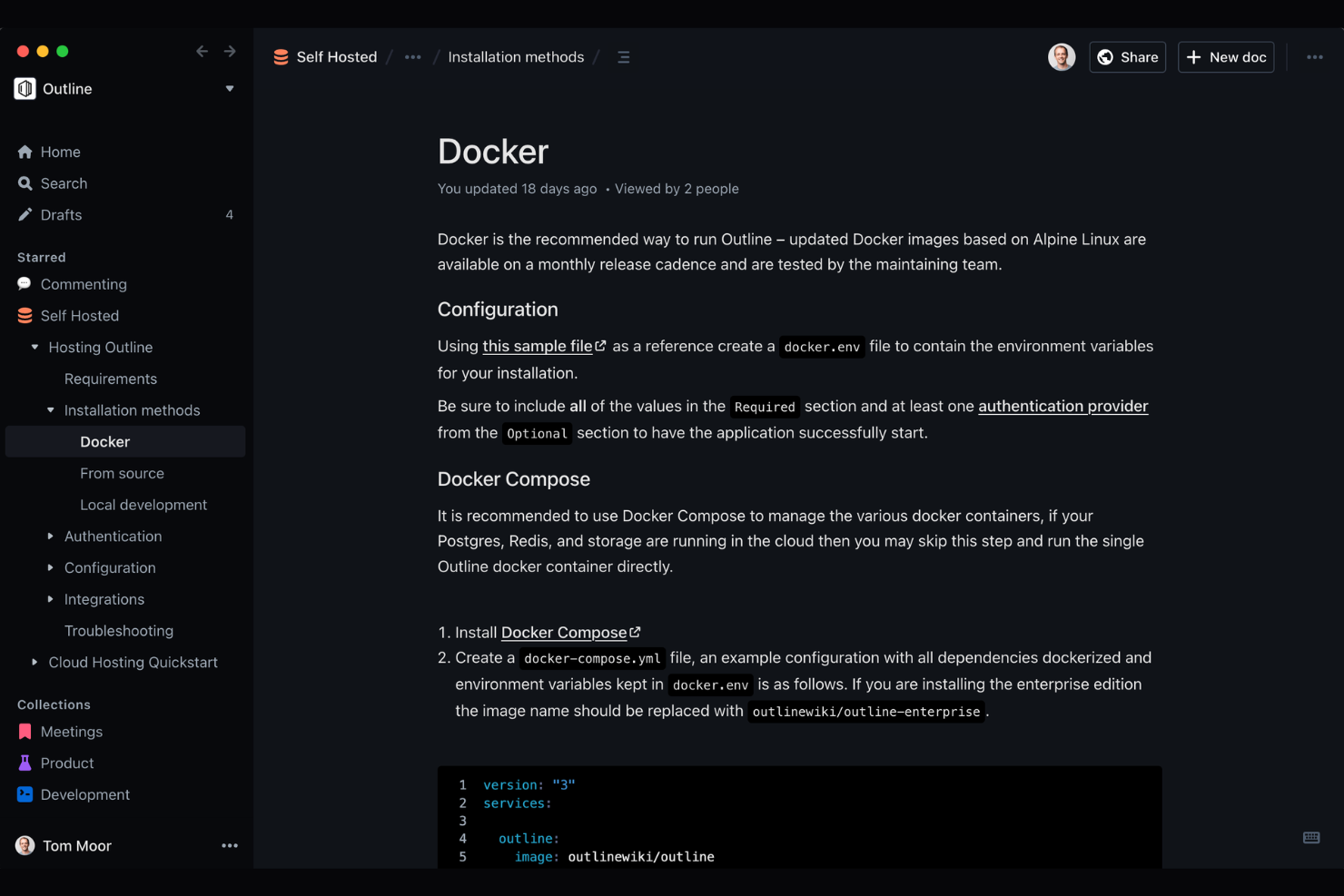The width and height of the screenshot is (1344, 896).
Task: Click the Drafts count badge 4
Action: [230, 214]
